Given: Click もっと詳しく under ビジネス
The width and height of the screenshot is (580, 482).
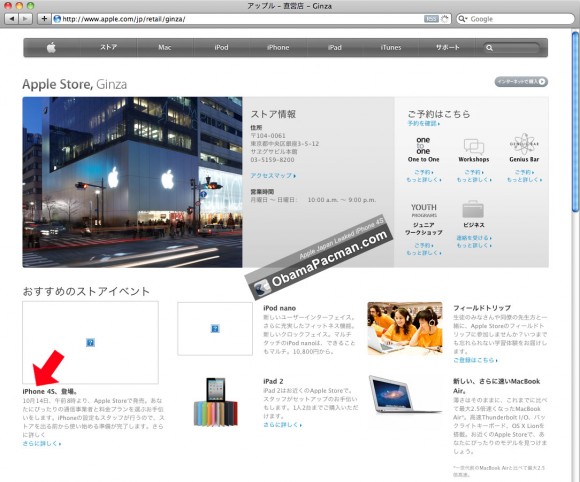Looking at the screenshot, I should (474, 245).
